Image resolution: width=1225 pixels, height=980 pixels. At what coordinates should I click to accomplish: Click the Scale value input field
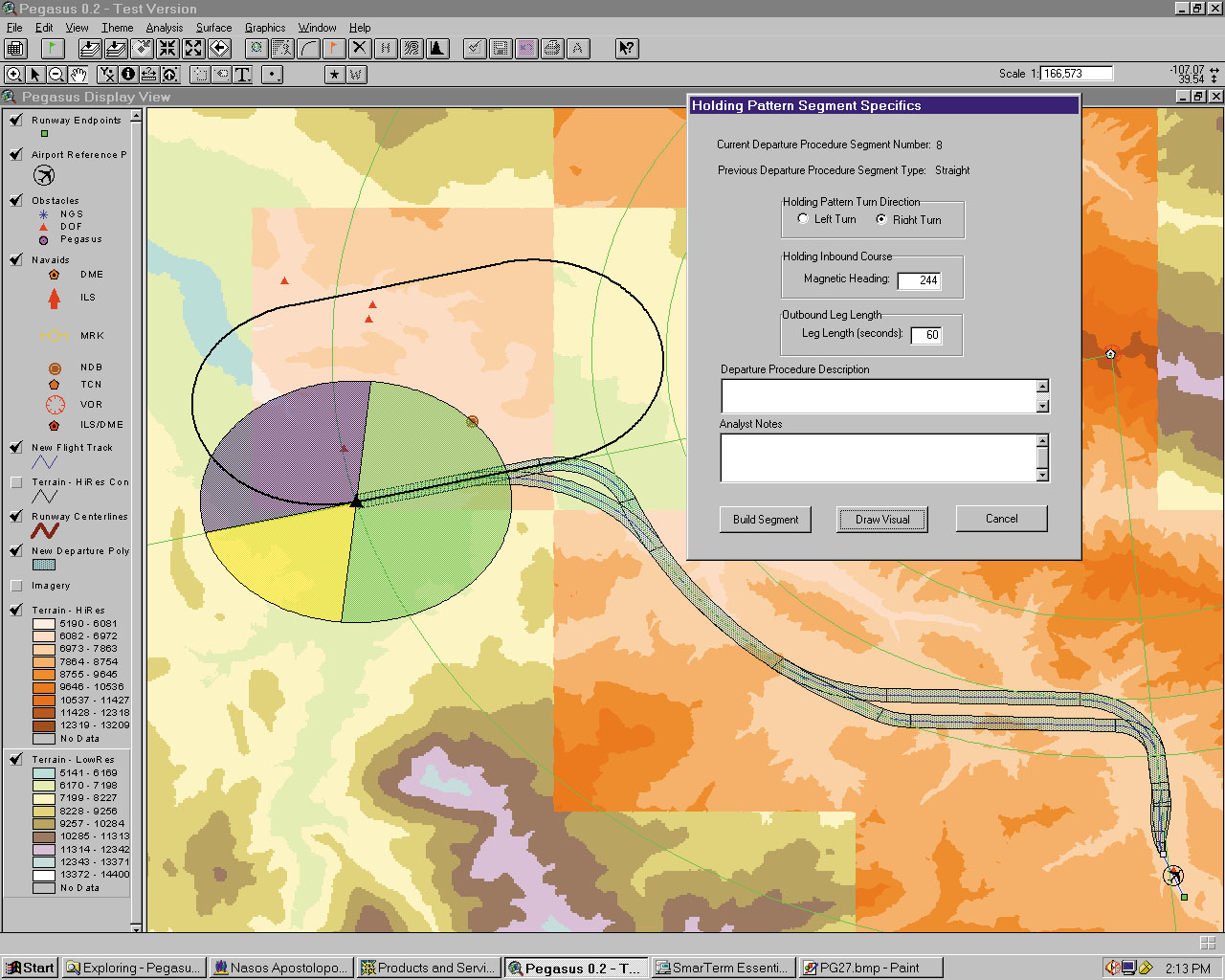coord(1077,74)
